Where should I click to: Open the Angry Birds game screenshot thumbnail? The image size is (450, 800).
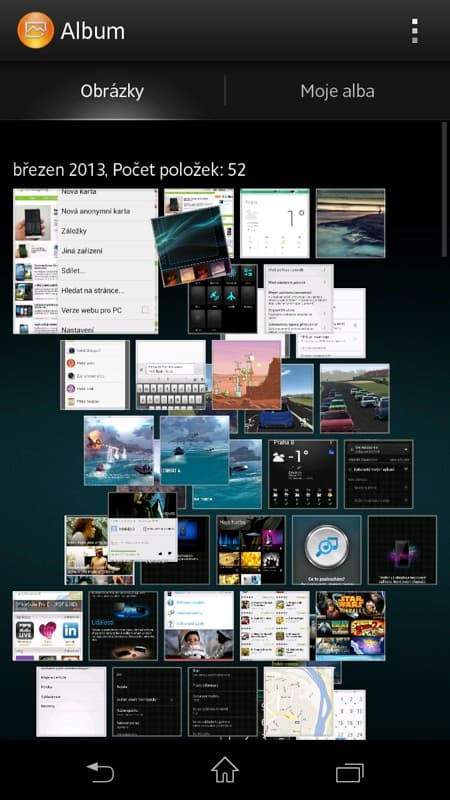pos(246,374)
